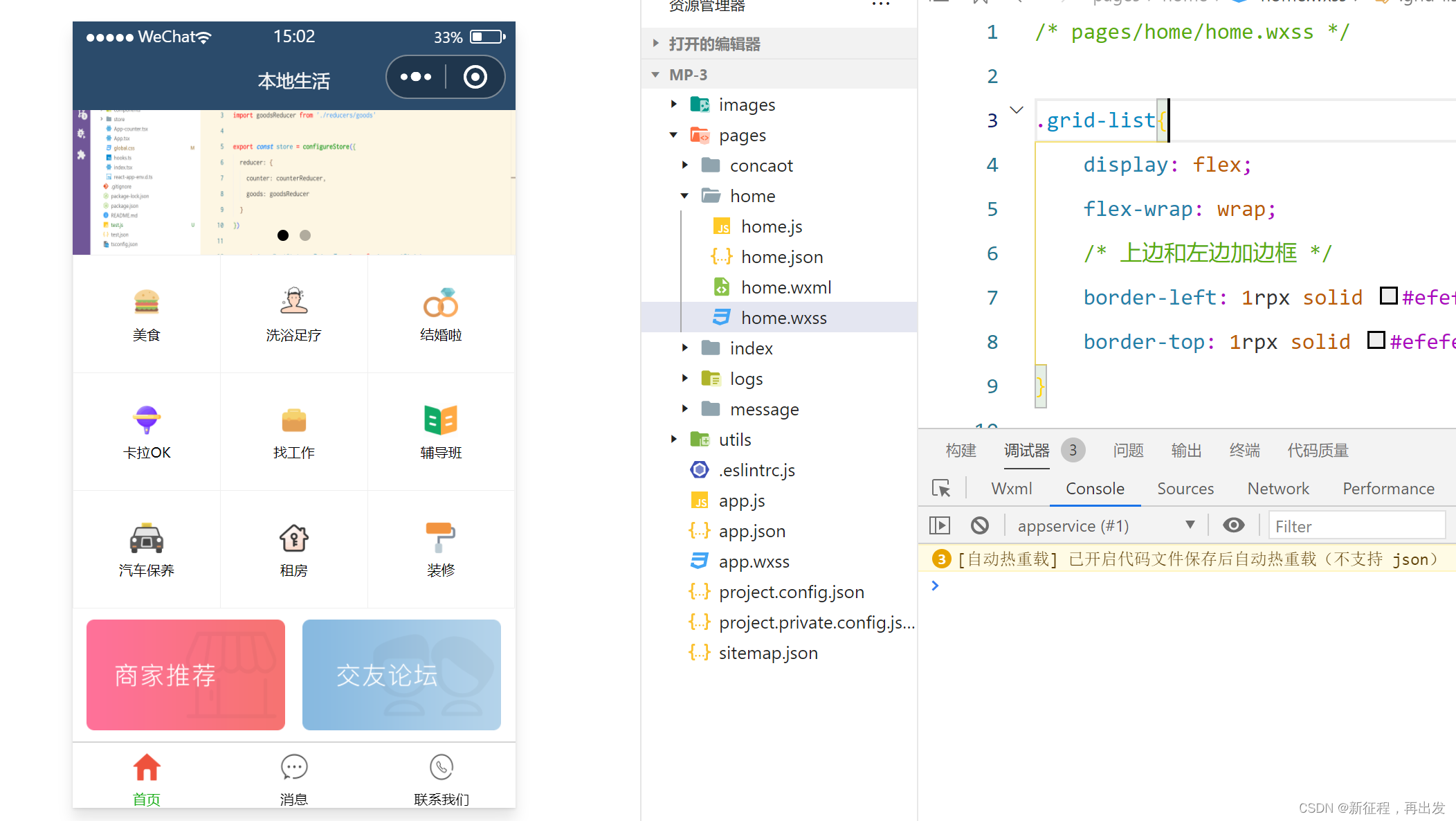Switch to the Network tab

point(1277,488)
